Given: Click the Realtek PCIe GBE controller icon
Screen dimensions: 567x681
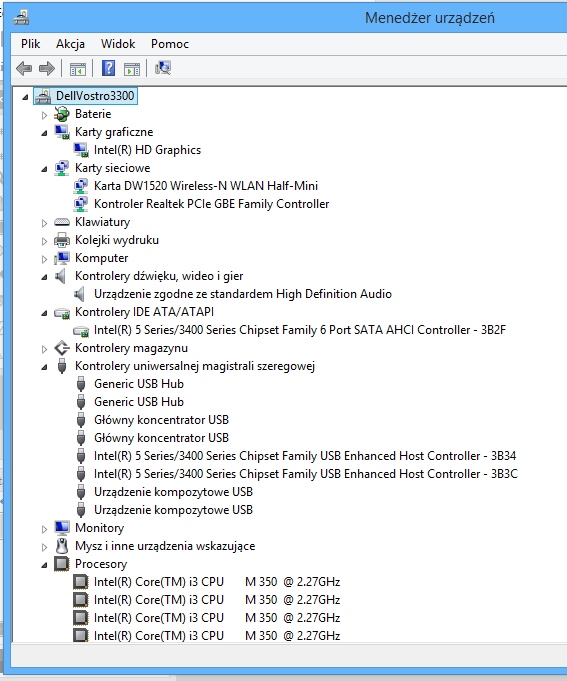Looking at the screenshot, I should (x=81, y=204).
